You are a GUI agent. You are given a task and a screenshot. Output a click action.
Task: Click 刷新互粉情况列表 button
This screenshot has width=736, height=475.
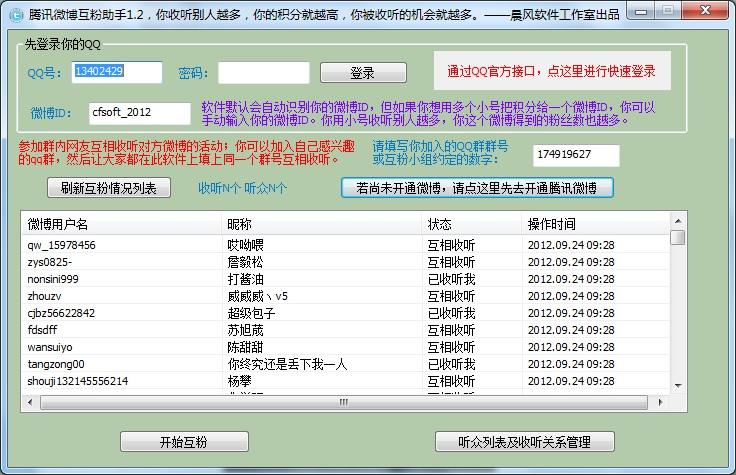click(x=108, y=188)
